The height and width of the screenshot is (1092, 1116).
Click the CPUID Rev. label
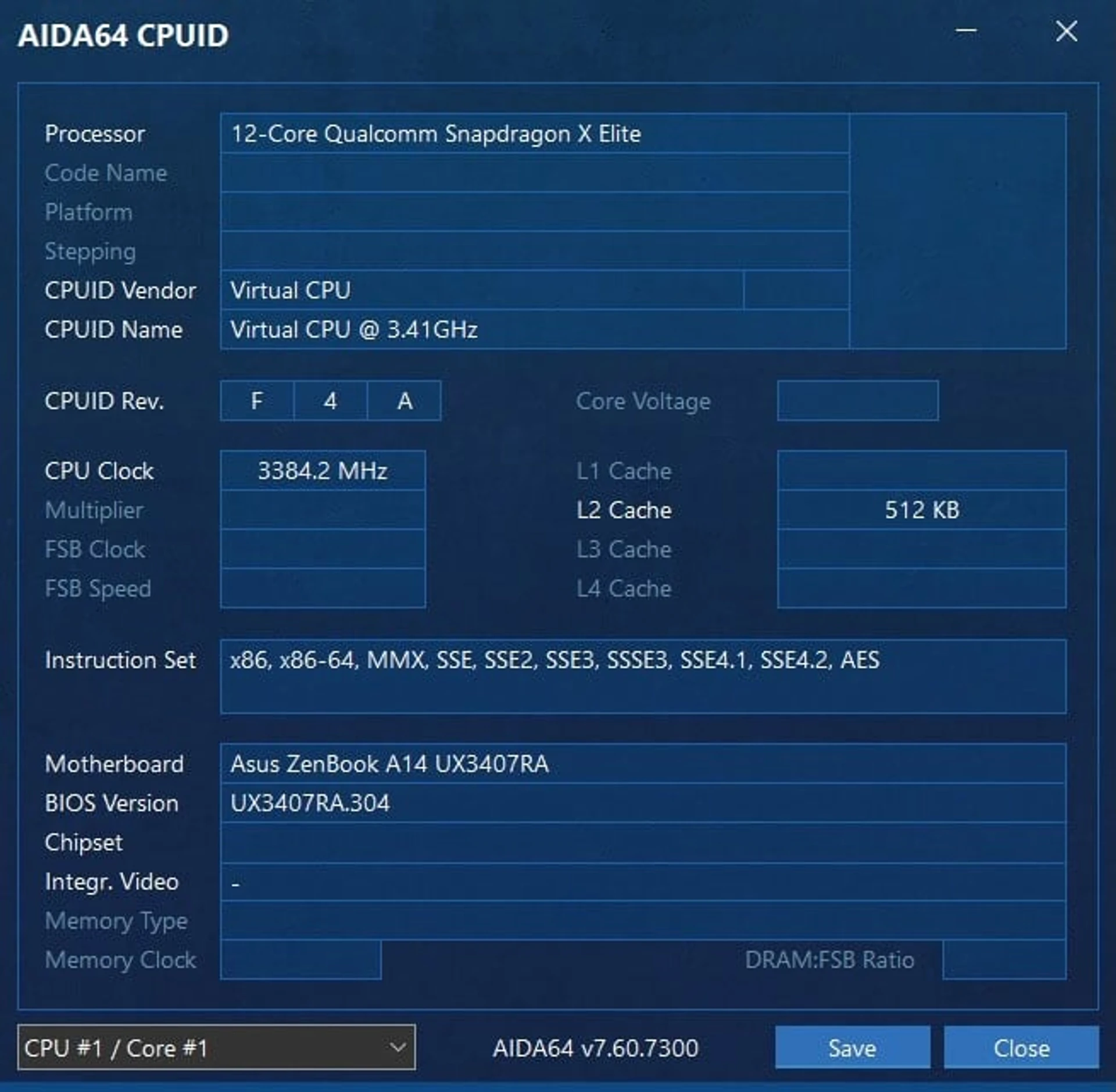[105, 401]
